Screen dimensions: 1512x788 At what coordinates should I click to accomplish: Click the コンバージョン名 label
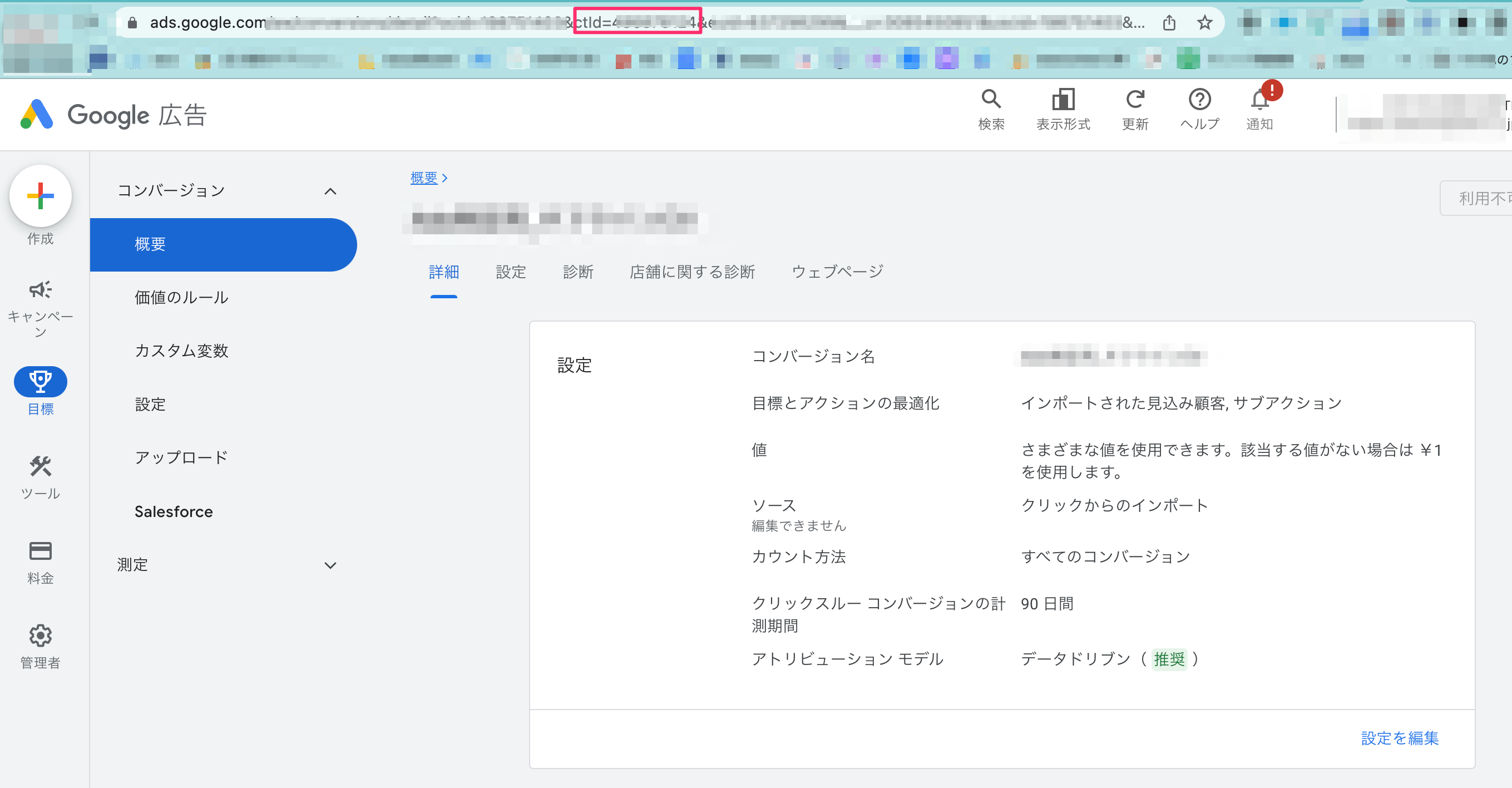[x=813, y=356]
